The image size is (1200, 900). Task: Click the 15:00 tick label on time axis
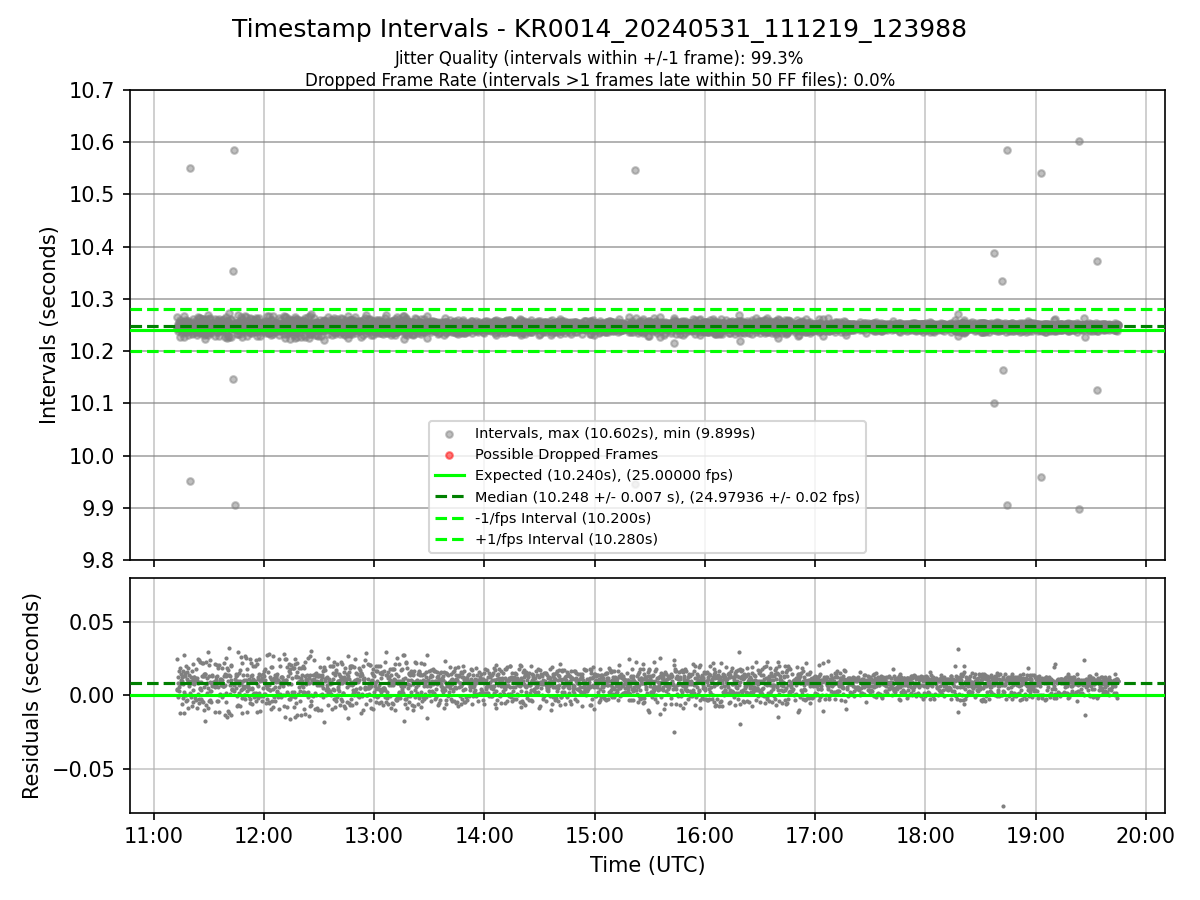click(x=594, y=834)
